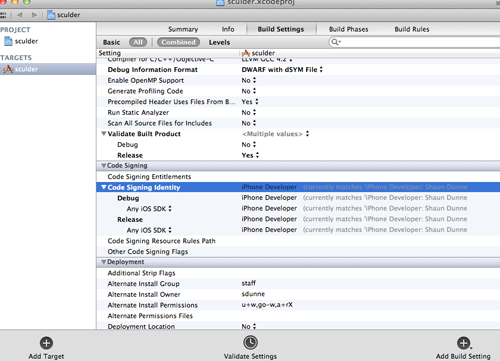Click the search magnifier icon
Screen dimensions: 500x361
pyautogui.click(x=335, y=42)
